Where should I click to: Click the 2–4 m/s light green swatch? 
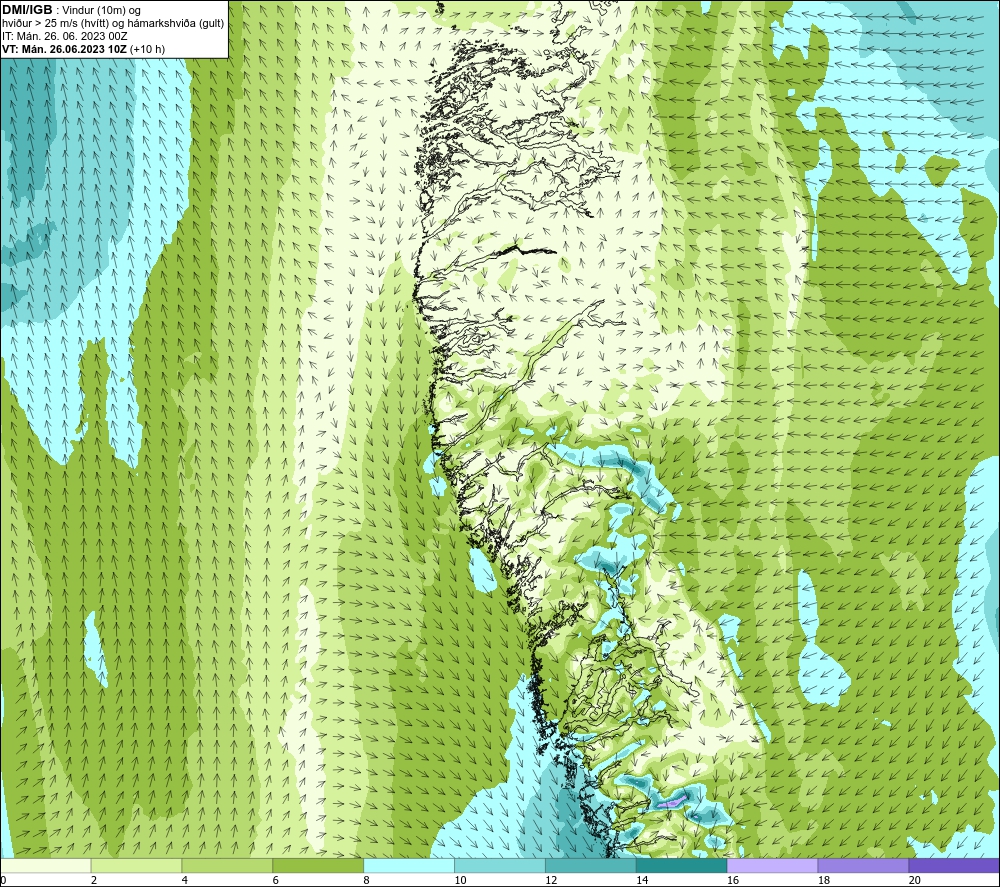[136, 865]
